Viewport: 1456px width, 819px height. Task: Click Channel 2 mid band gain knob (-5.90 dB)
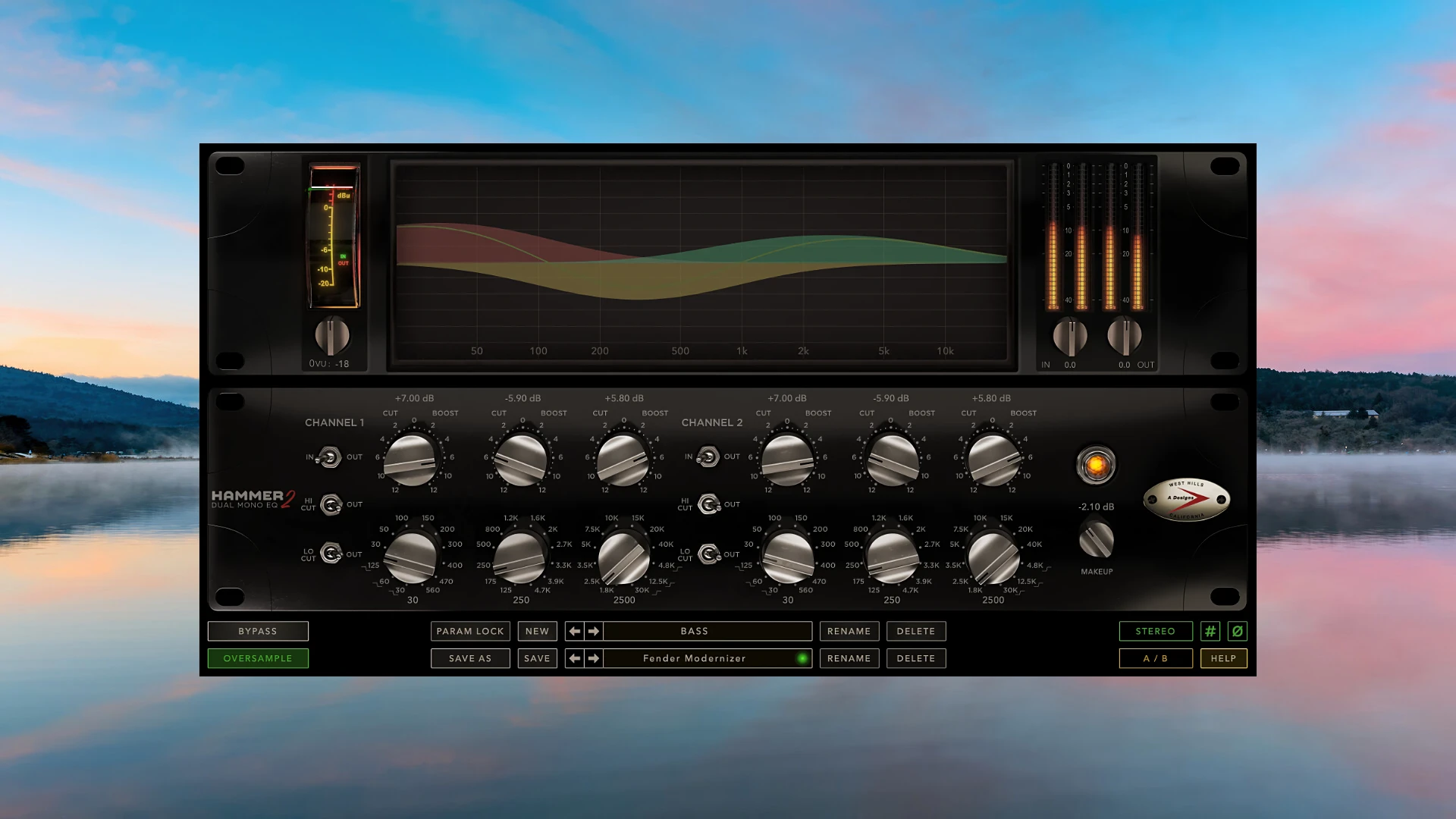point(892,460)
